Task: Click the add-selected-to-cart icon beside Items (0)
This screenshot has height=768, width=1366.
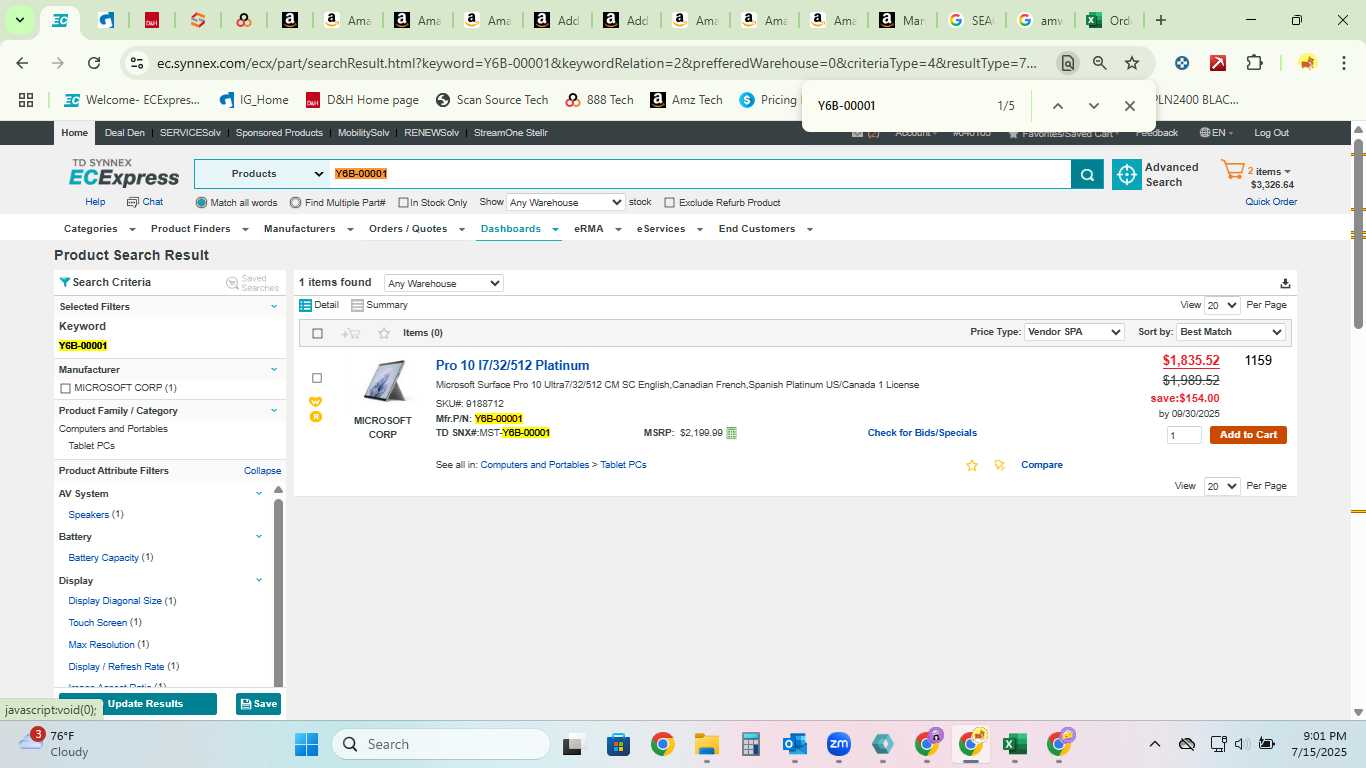Action: coord(350,333)
